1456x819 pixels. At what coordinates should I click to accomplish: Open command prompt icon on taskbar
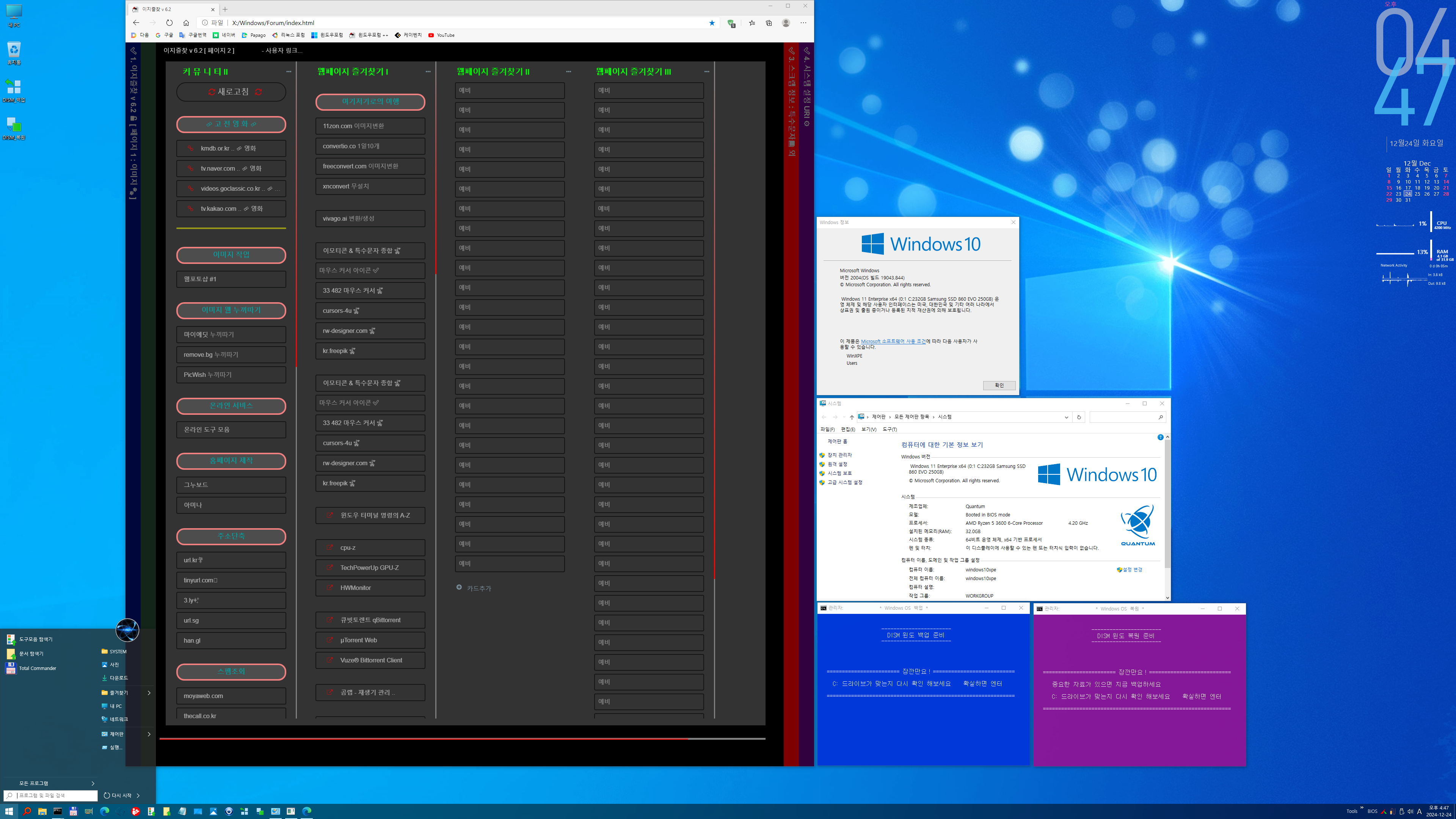point(58,811)
